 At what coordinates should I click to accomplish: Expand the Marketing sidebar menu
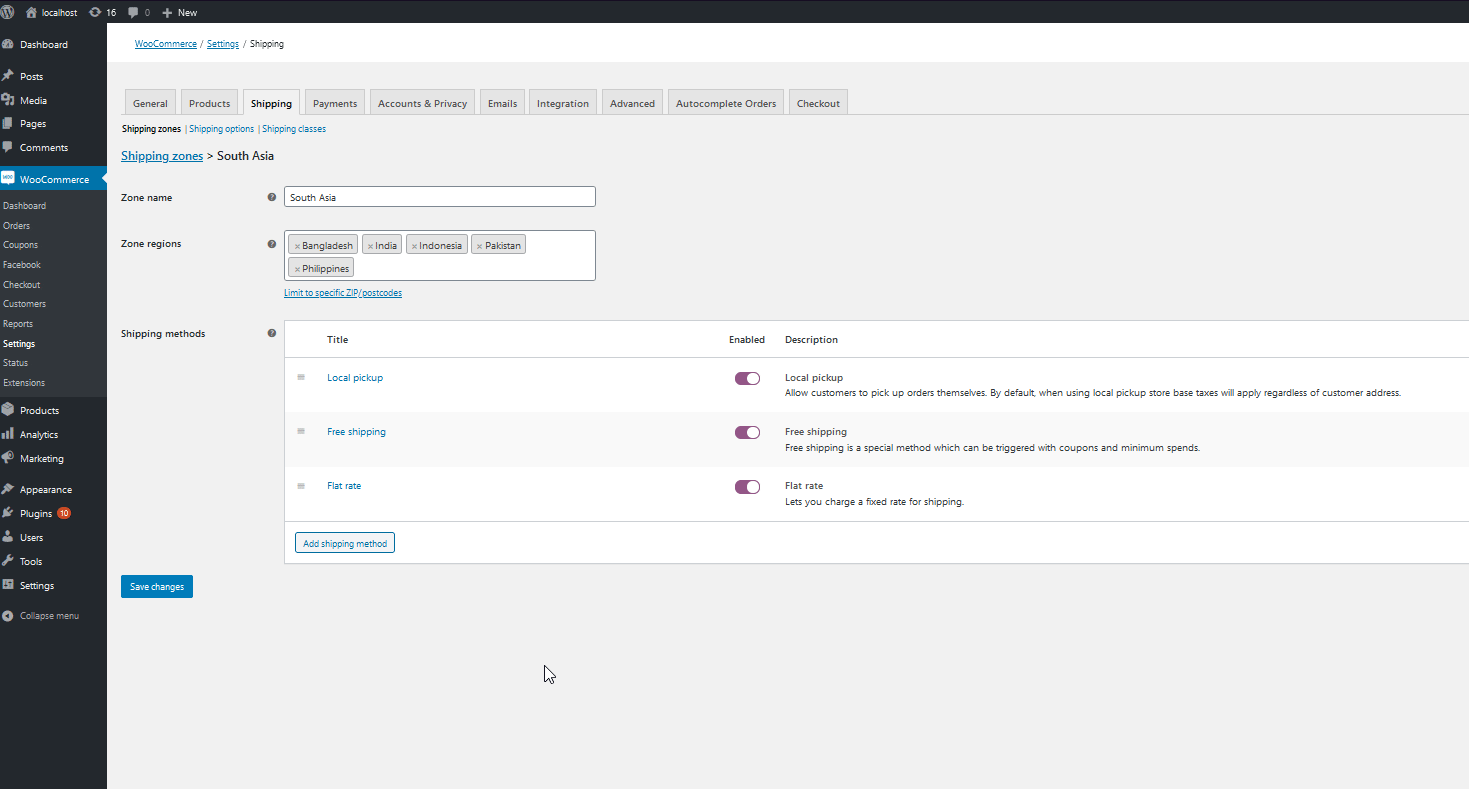(x=41, y=458)
